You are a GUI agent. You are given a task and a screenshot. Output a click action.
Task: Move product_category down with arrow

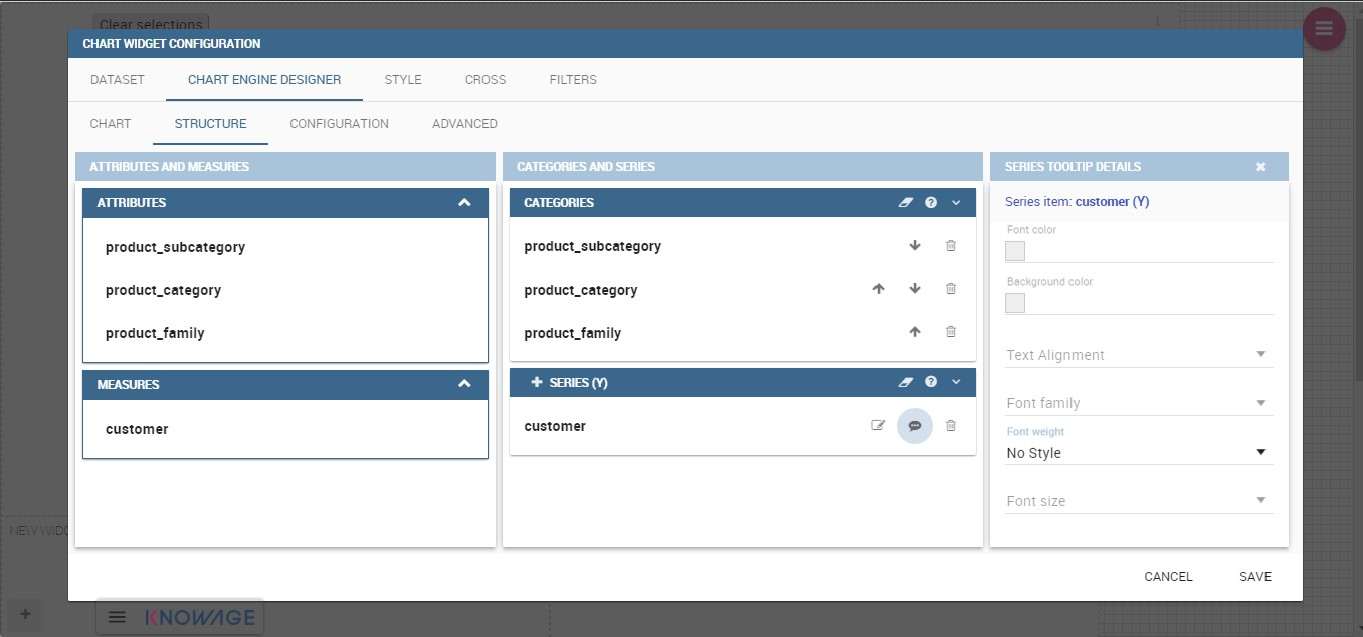[x=915, y=289]
